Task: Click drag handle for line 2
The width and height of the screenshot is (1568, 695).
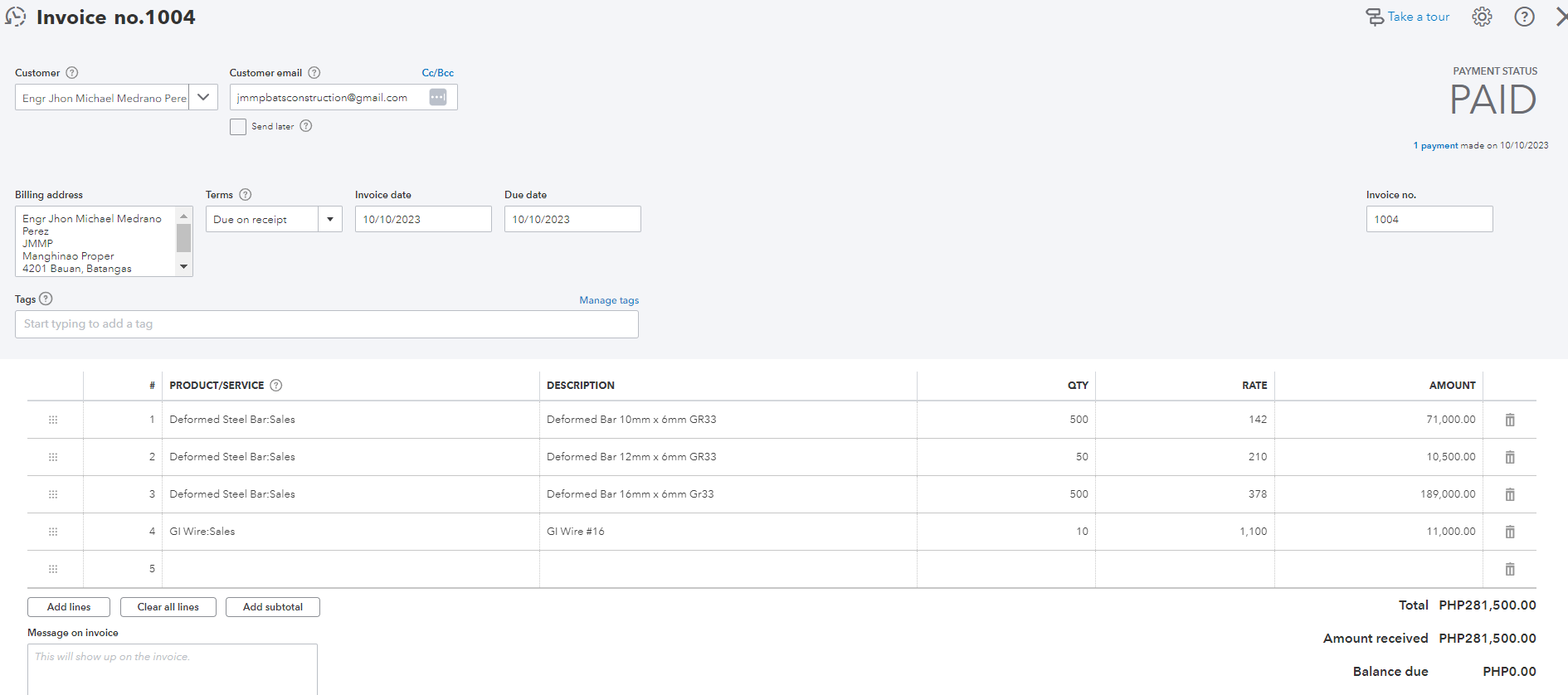Action: (x=53, y=457)
